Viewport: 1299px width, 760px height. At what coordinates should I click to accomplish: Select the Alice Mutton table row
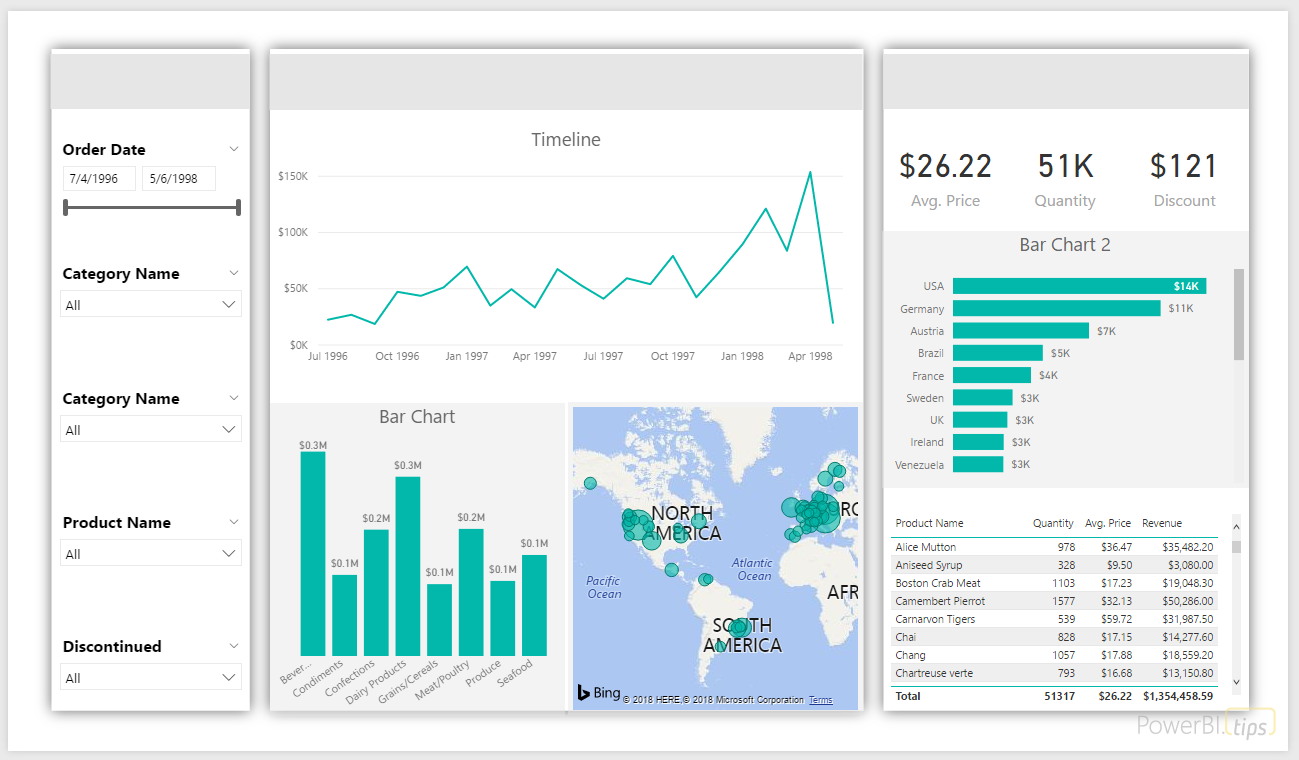(1054, 547)
